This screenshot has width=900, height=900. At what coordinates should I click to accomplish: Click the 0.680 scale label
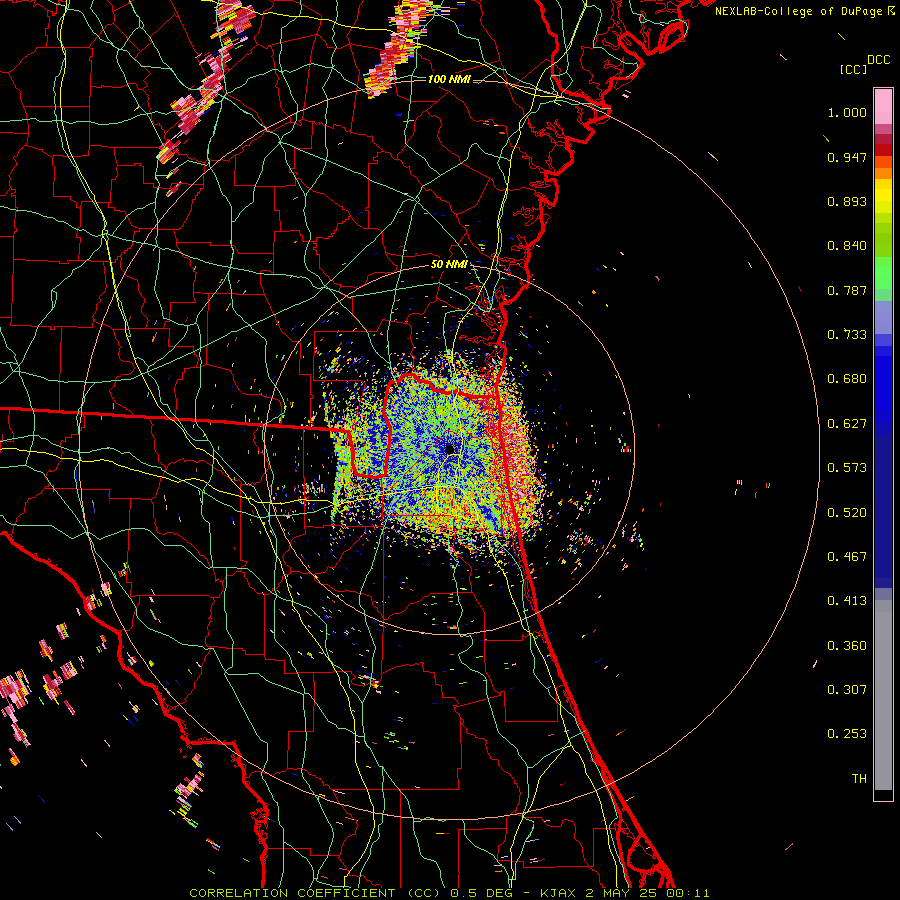[x=847, y=379]
